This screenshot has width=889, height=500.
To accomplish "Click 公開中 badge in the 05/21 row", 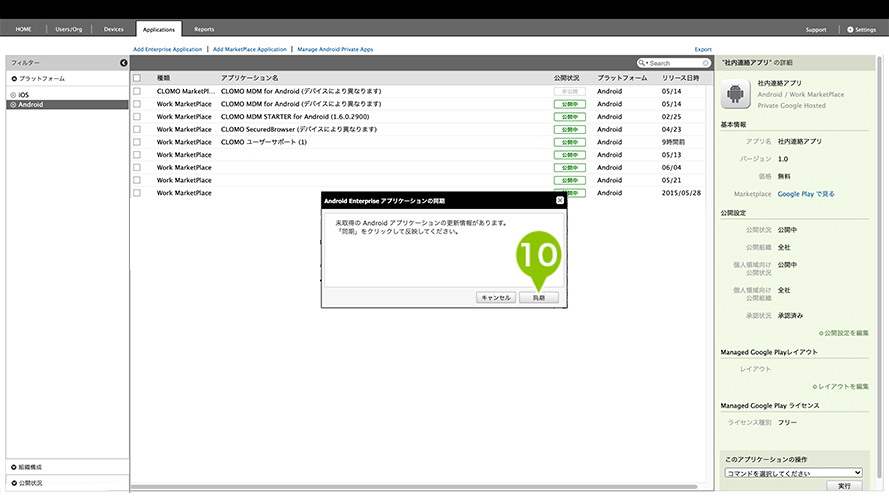I will pos(569,180).
